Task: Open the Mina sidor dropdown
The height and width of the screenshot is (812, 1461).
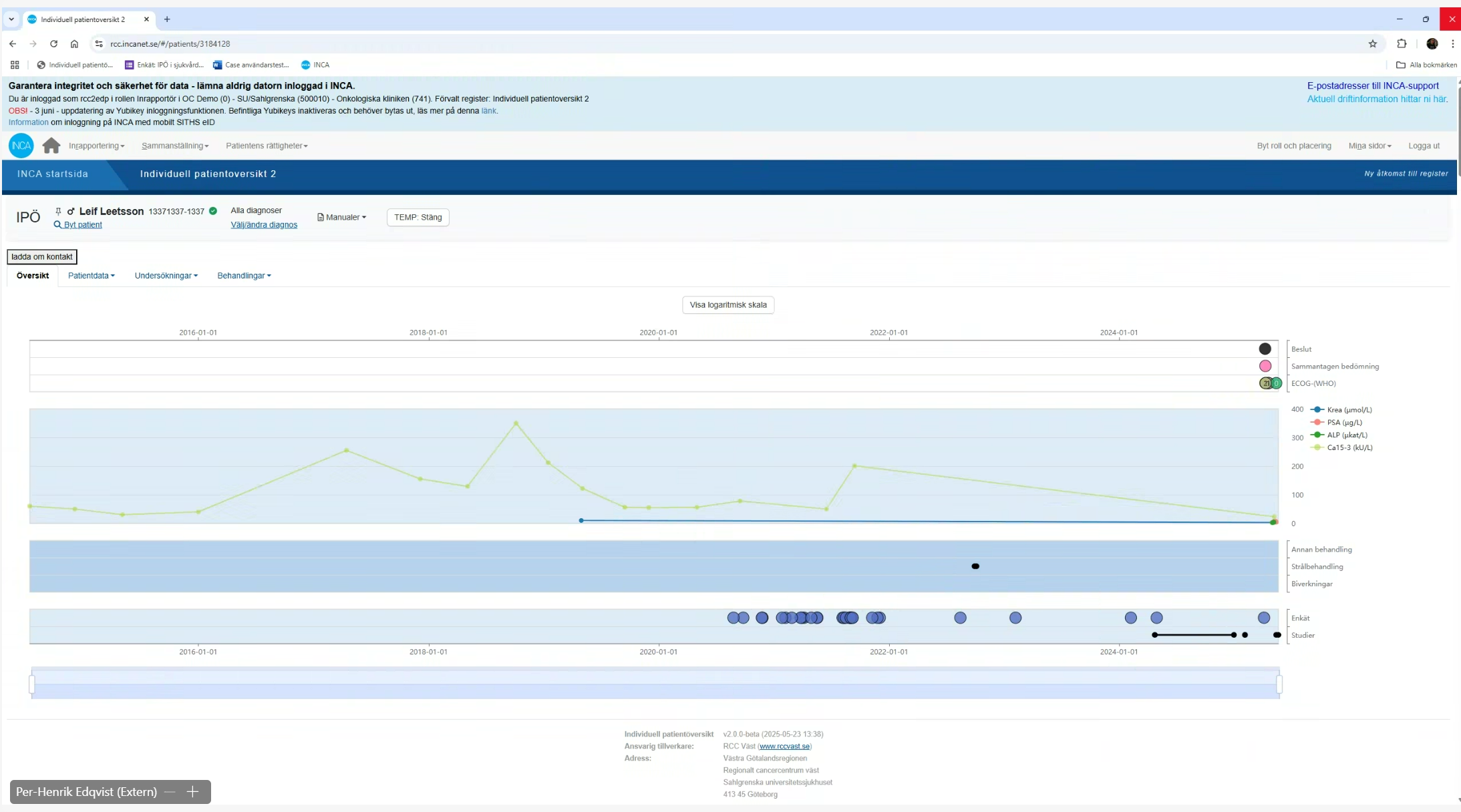Action: pos(1369,146)
